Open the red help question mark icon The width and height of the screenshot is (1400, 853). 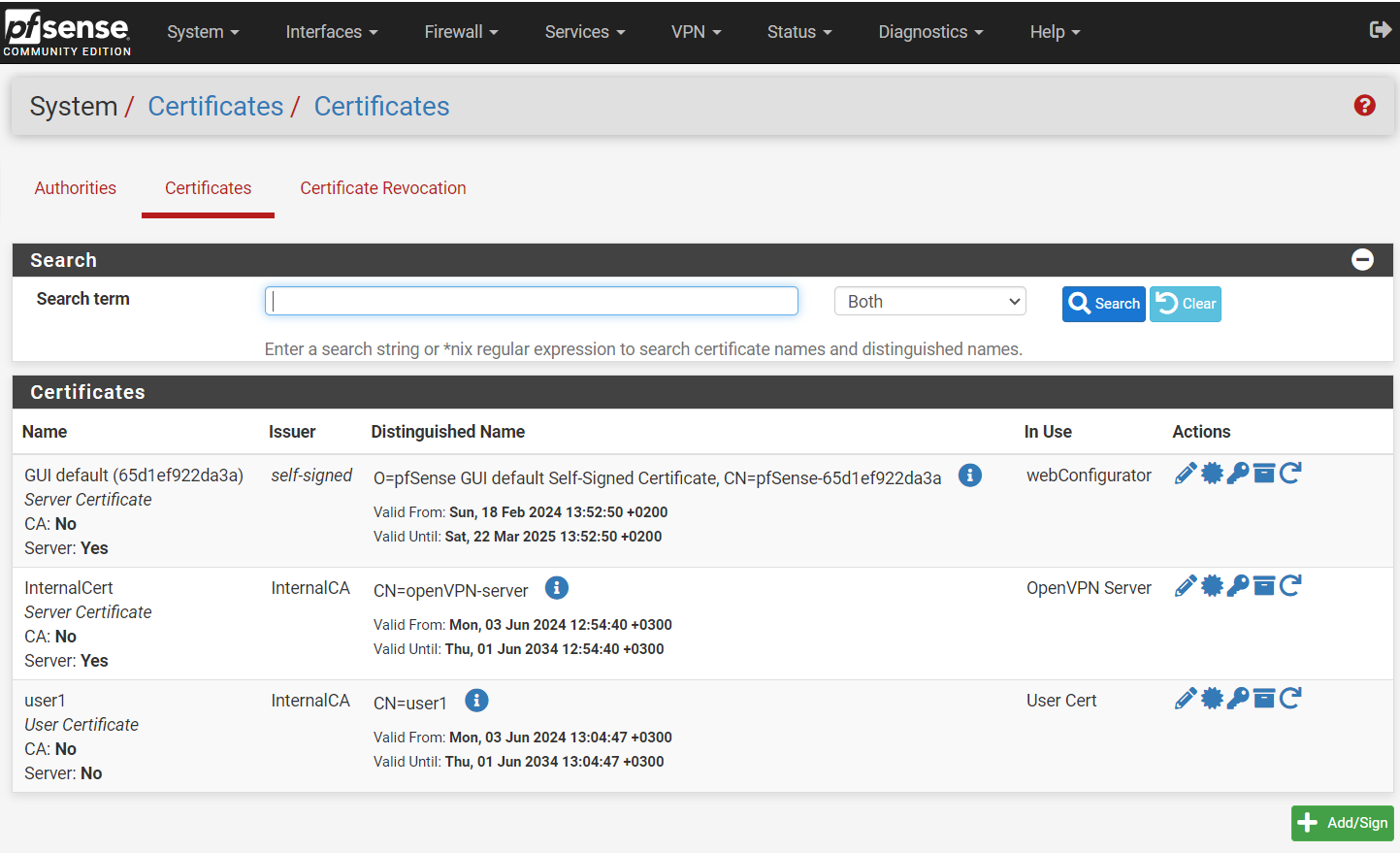pyautogui.click(x=1365, y=106)
